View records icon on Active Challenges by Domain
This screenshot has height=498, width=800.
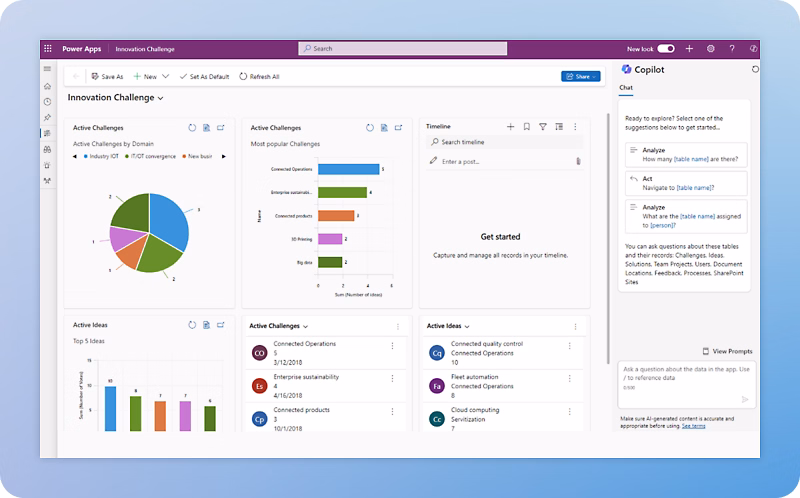[x=207, y=128]
